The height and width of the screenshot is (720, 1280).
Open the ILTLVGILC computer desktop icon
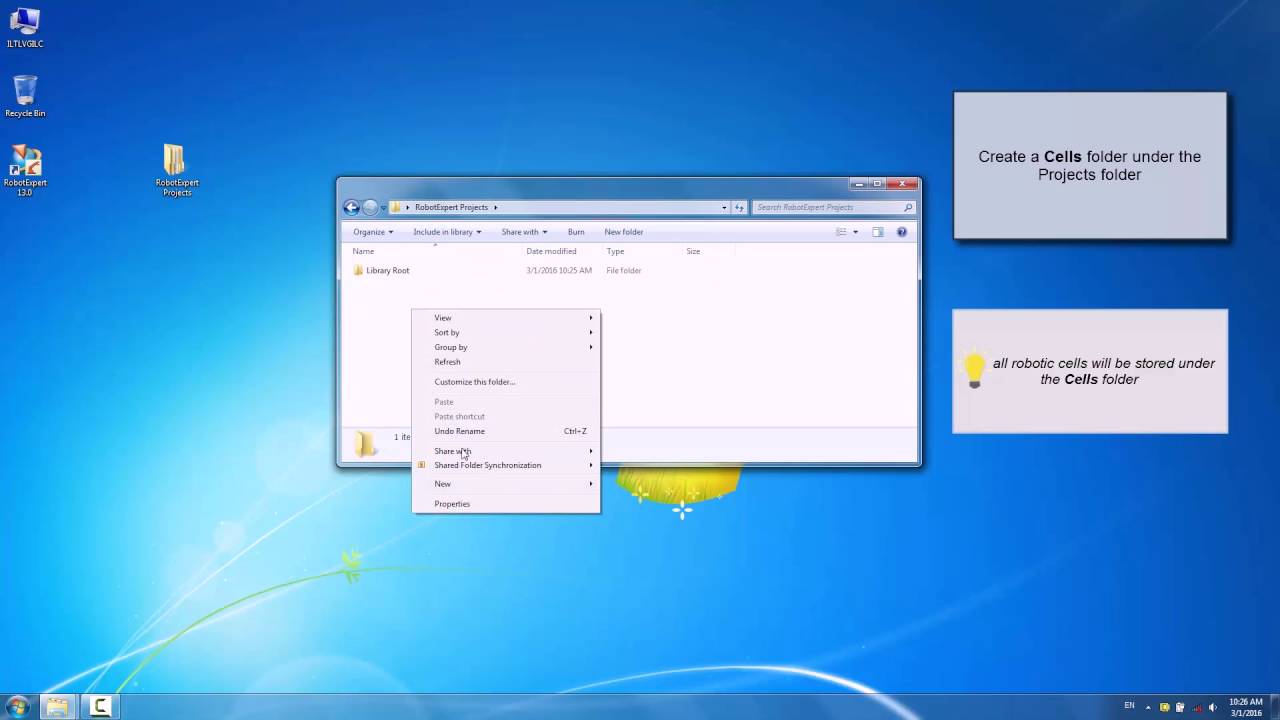point(24,28)
